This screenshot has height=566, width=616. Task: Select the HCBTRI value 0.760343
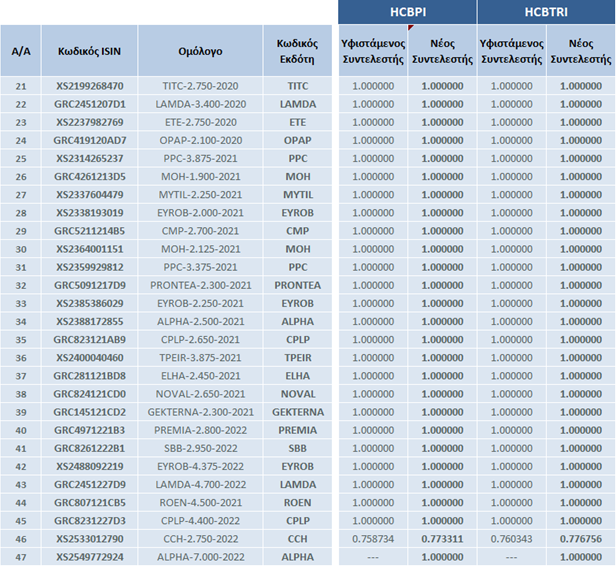(511, 537)
